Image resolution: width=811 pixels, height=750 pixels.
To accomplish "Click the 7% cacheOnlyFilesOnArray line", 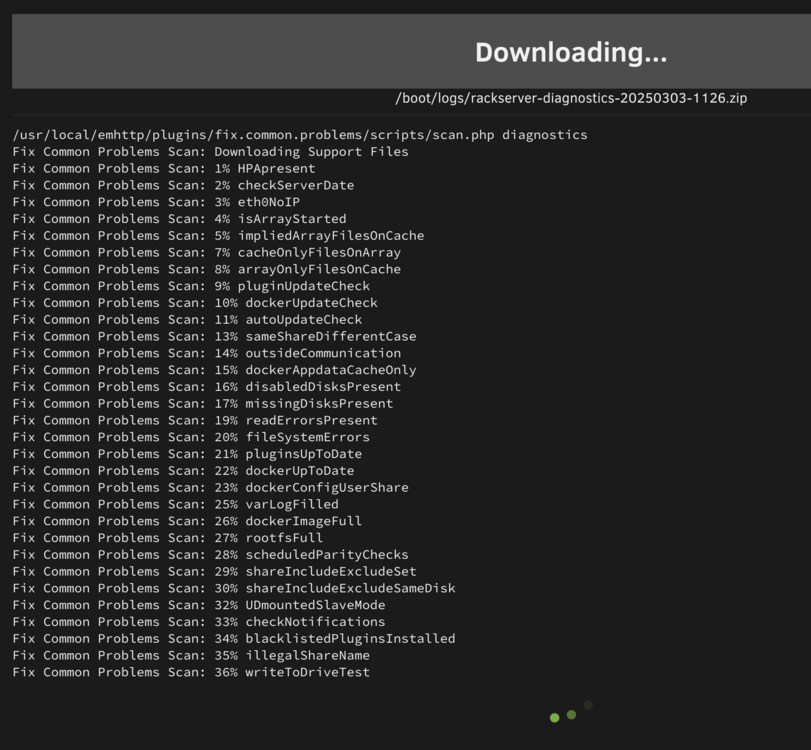I will coord(207,252).
